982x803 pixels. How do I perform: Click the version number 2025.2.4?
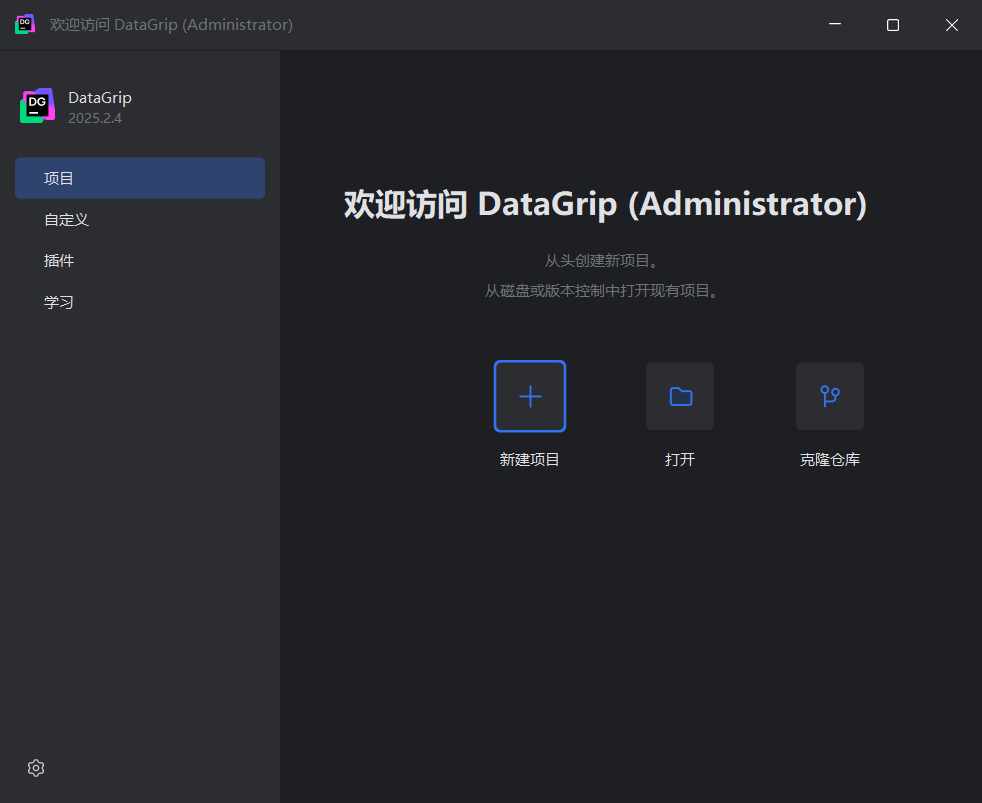pyautogui.click(x=95, y=118)
